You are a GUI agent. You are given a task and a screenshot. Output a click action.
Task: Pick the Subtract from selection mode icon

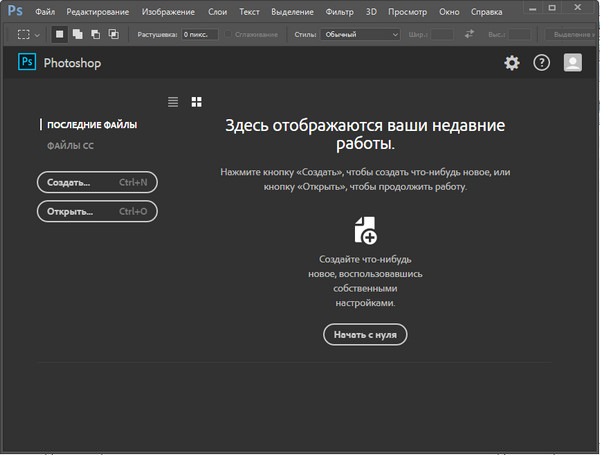pyautogui.click(x=95, y=34)
